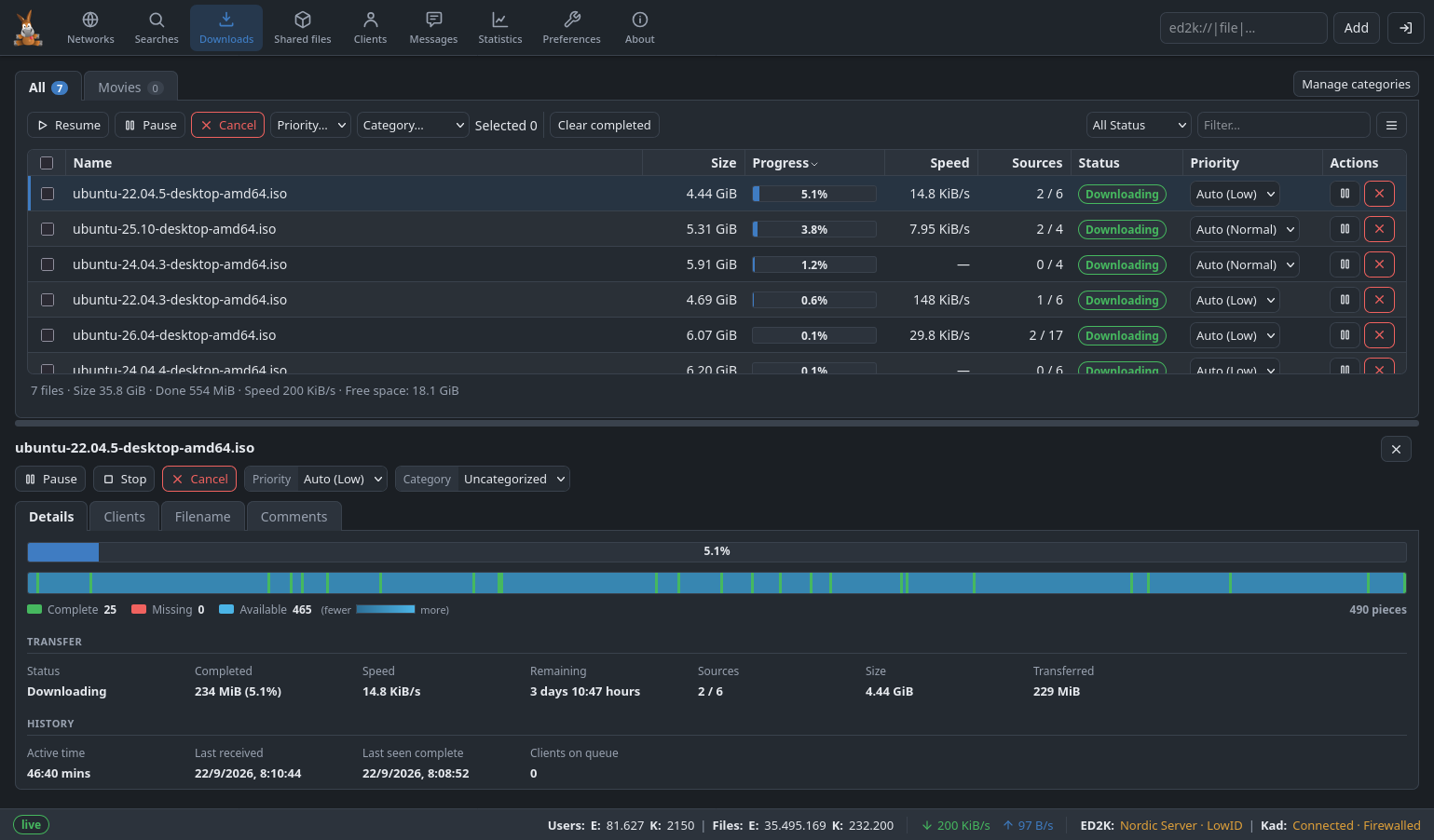Open the All Status filter dropdown
Viewport: 1434px width, 840px height.
[x=1139, y=125]
